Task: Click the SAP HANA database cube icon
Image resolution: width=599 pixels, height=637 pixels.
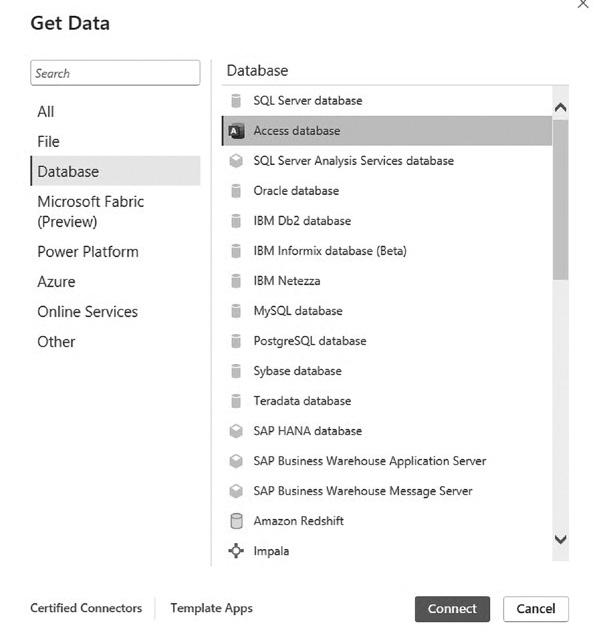Action: point(236,431)
